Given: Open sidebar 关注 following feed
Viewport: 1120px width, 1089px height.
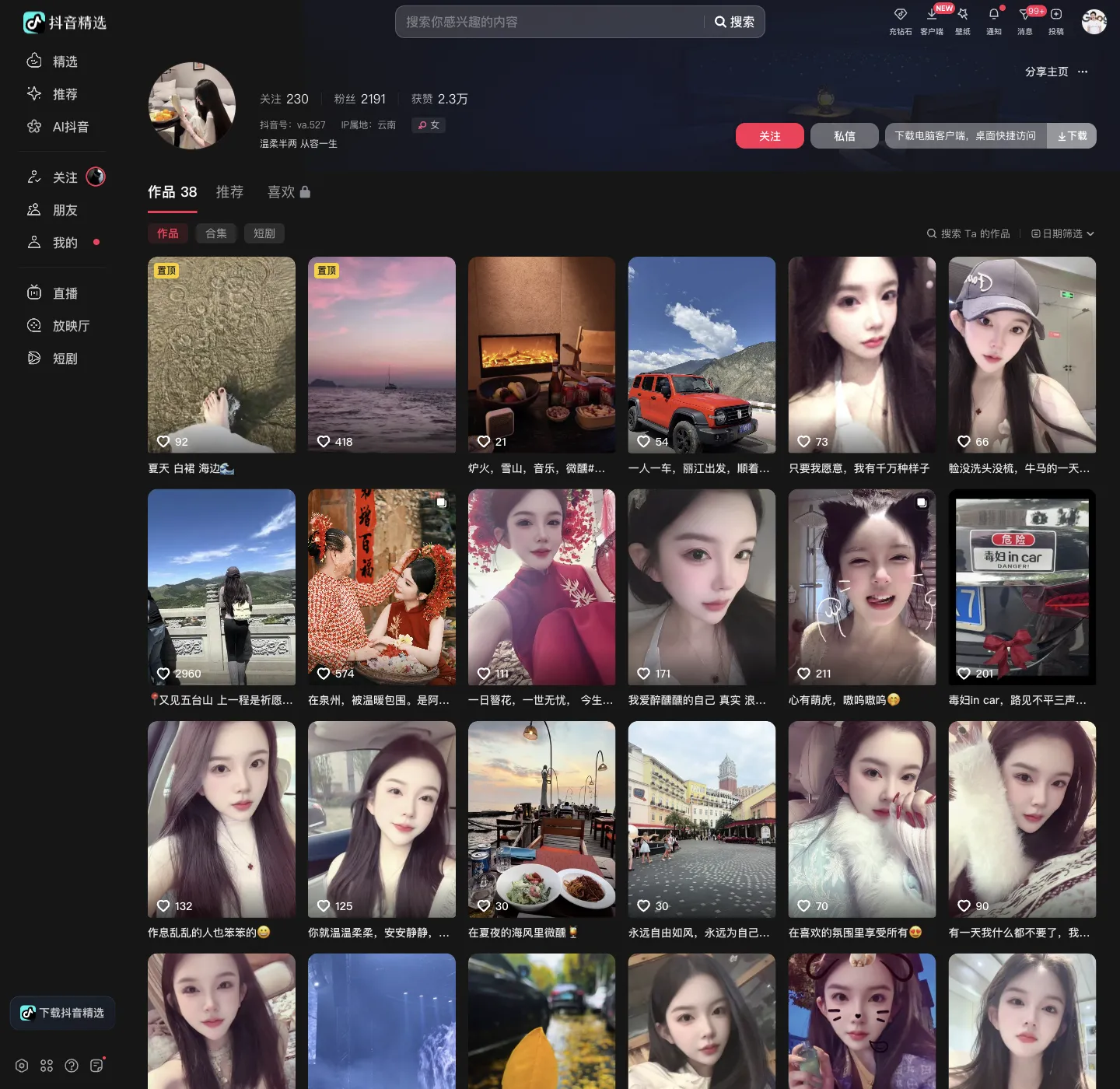Looking at the screenshot, I should coord(53,177).
